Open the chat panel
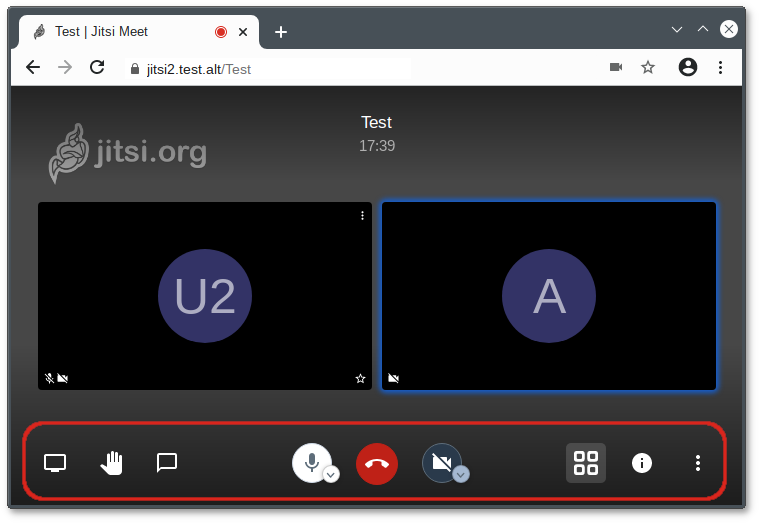Screen dimensions: 759x523 point(167,463)
